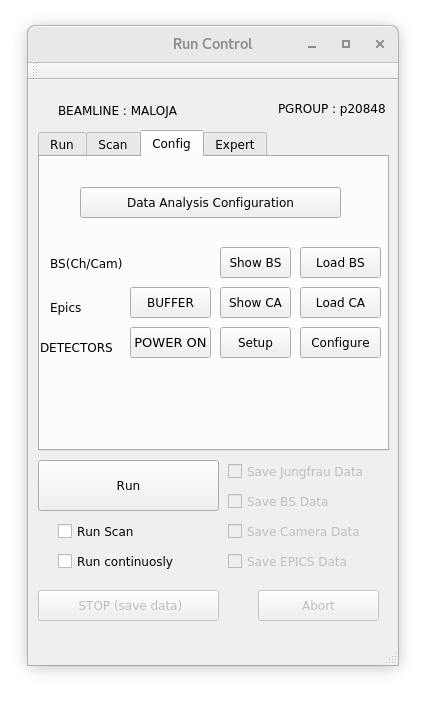
Task: Load the BS channel configuration
Action: coord(340,262)
